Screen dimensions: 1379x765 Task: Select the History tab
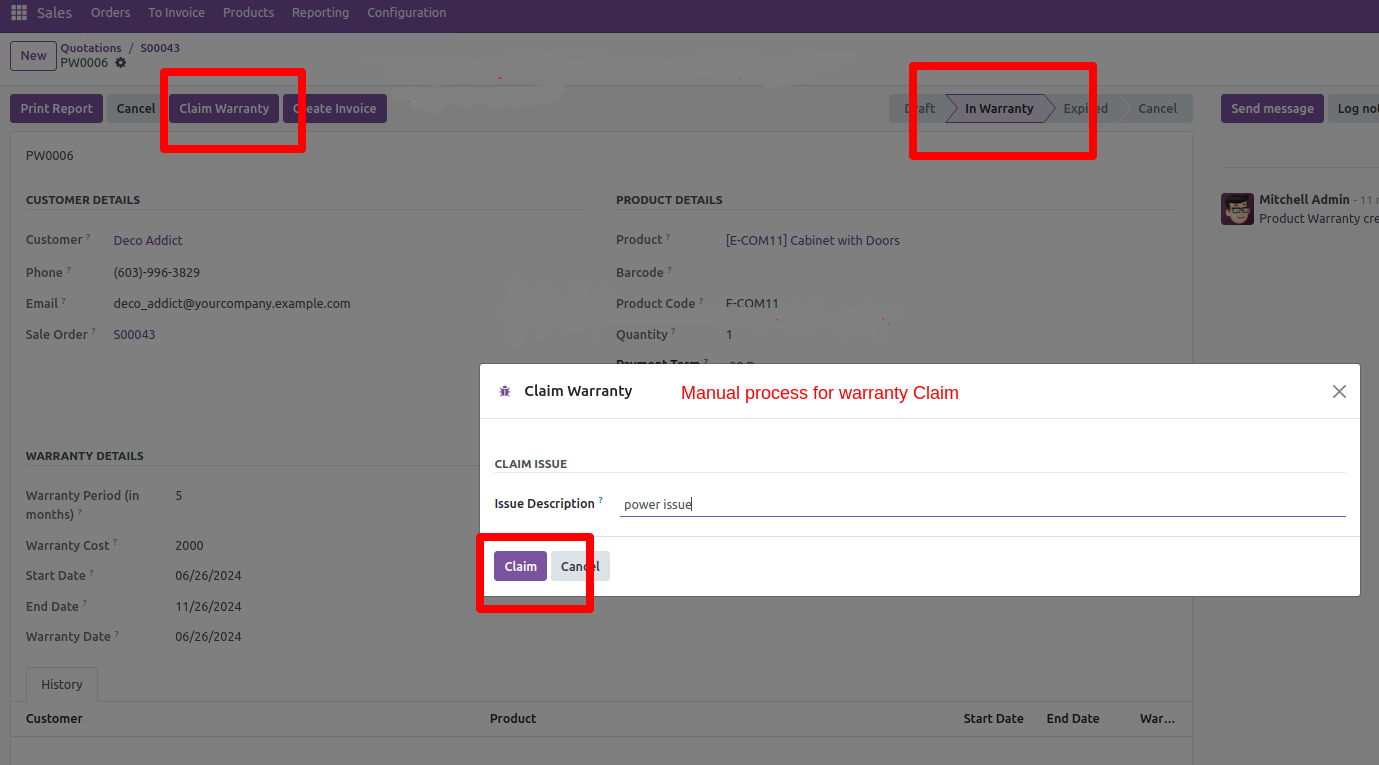pyautogui.click(x=62, y=685)
